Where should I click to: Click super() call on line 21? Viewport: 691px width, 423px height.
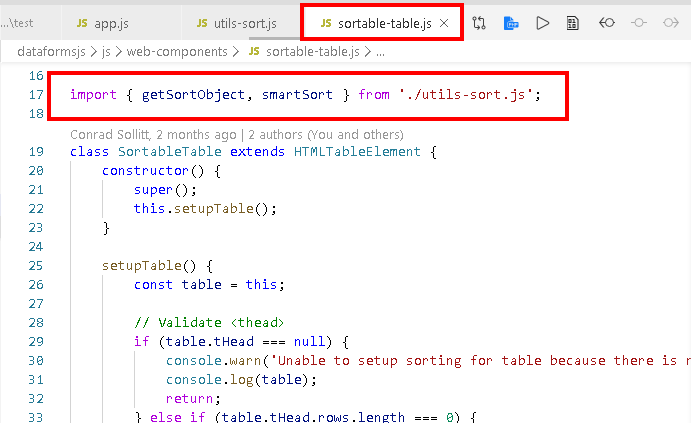tap(165, 190)
